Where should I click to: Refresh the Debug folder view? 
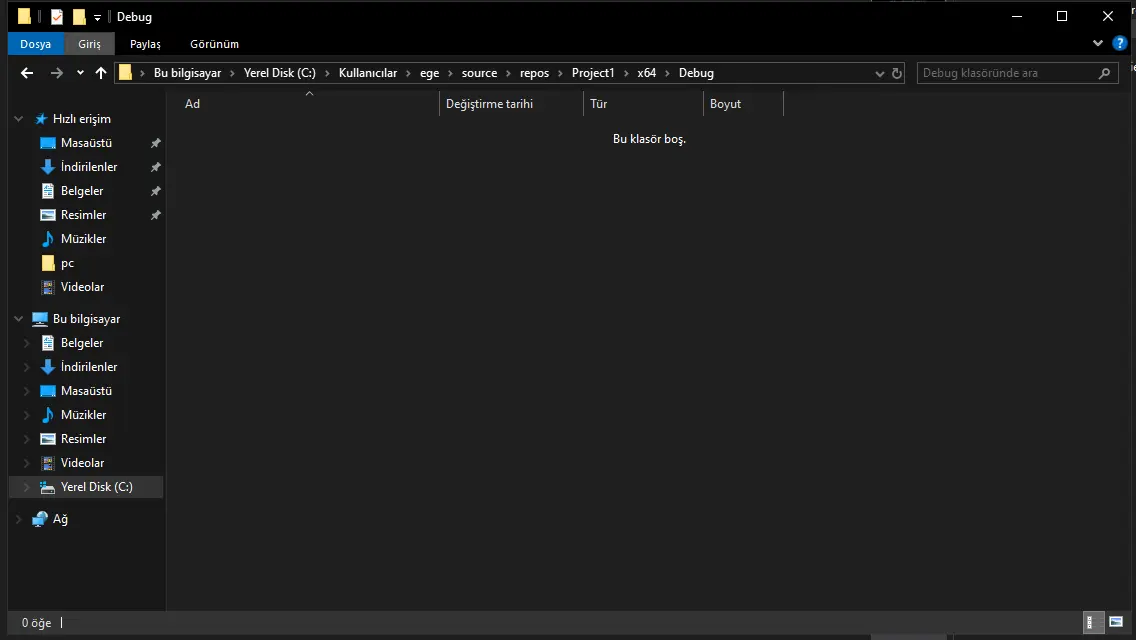pos(897,73)
